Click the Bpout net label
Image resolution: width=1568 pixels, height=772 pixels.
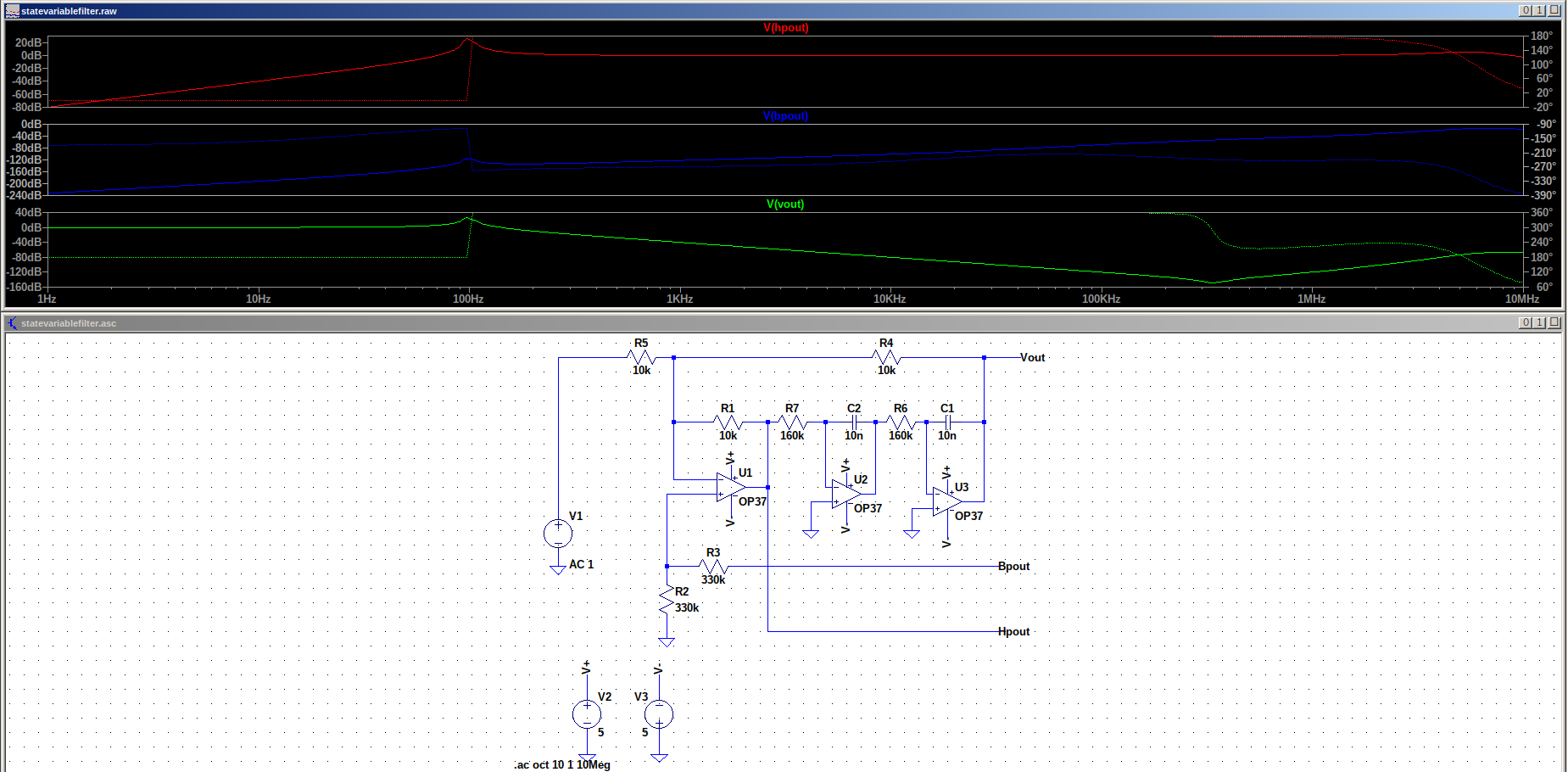1014,566
